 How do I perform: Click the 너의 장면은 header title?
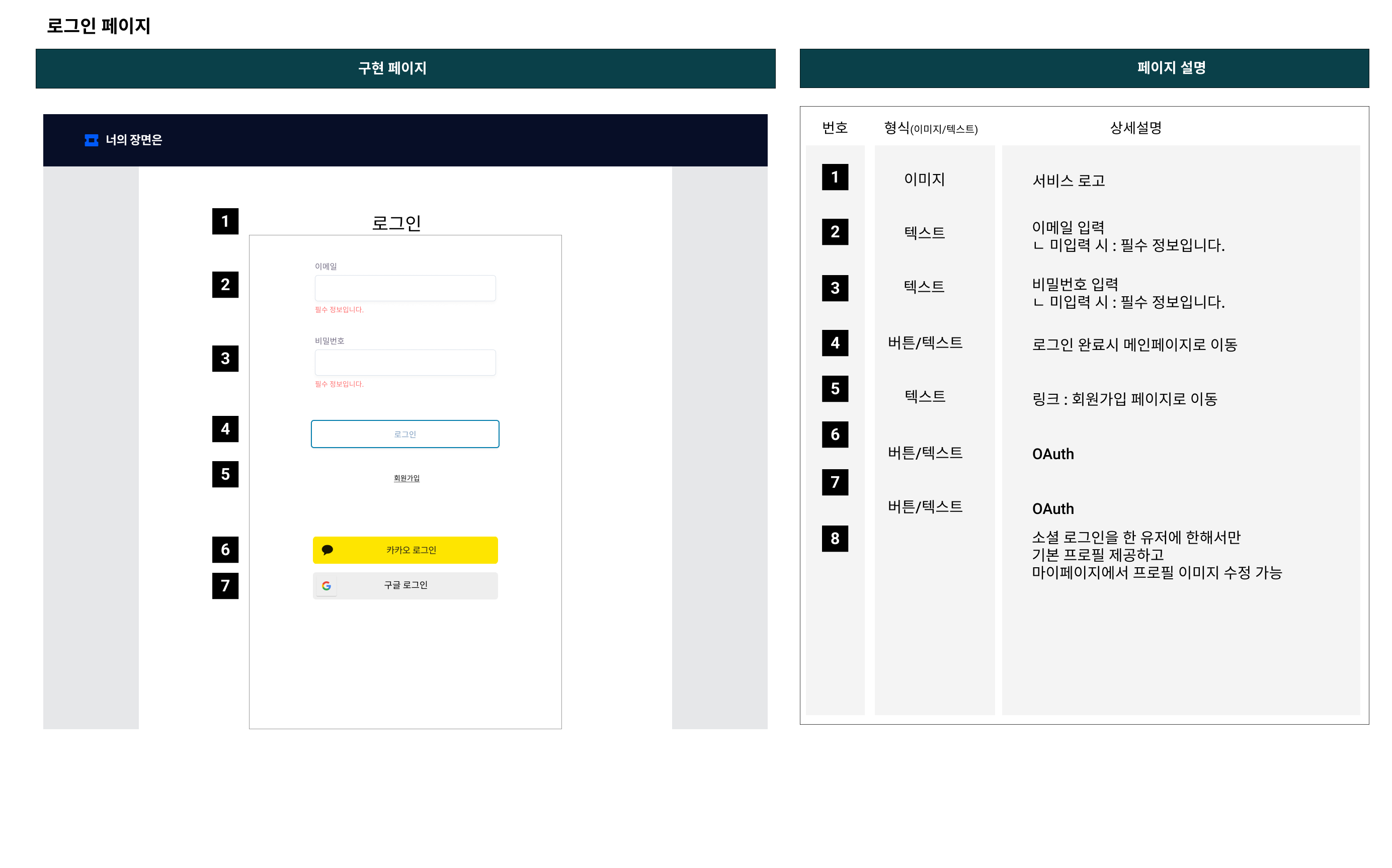pyautogui.click(x=134, y=140)
